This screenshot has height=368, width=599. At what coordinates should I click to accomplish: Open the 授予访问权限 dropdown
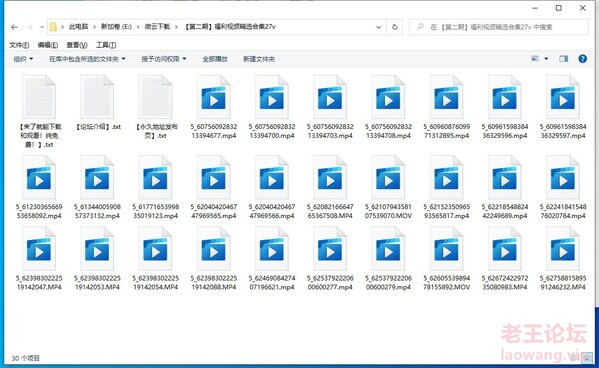pos(164,59)
